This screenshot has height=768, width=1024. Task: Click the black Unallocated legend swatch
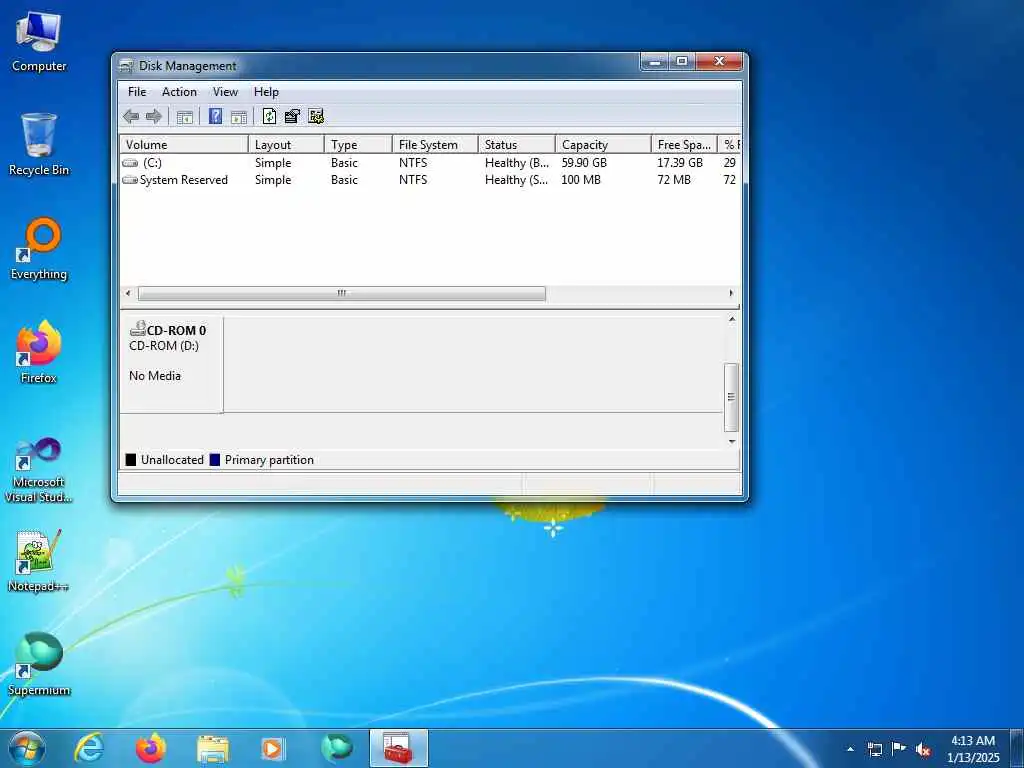coord(131,460)
